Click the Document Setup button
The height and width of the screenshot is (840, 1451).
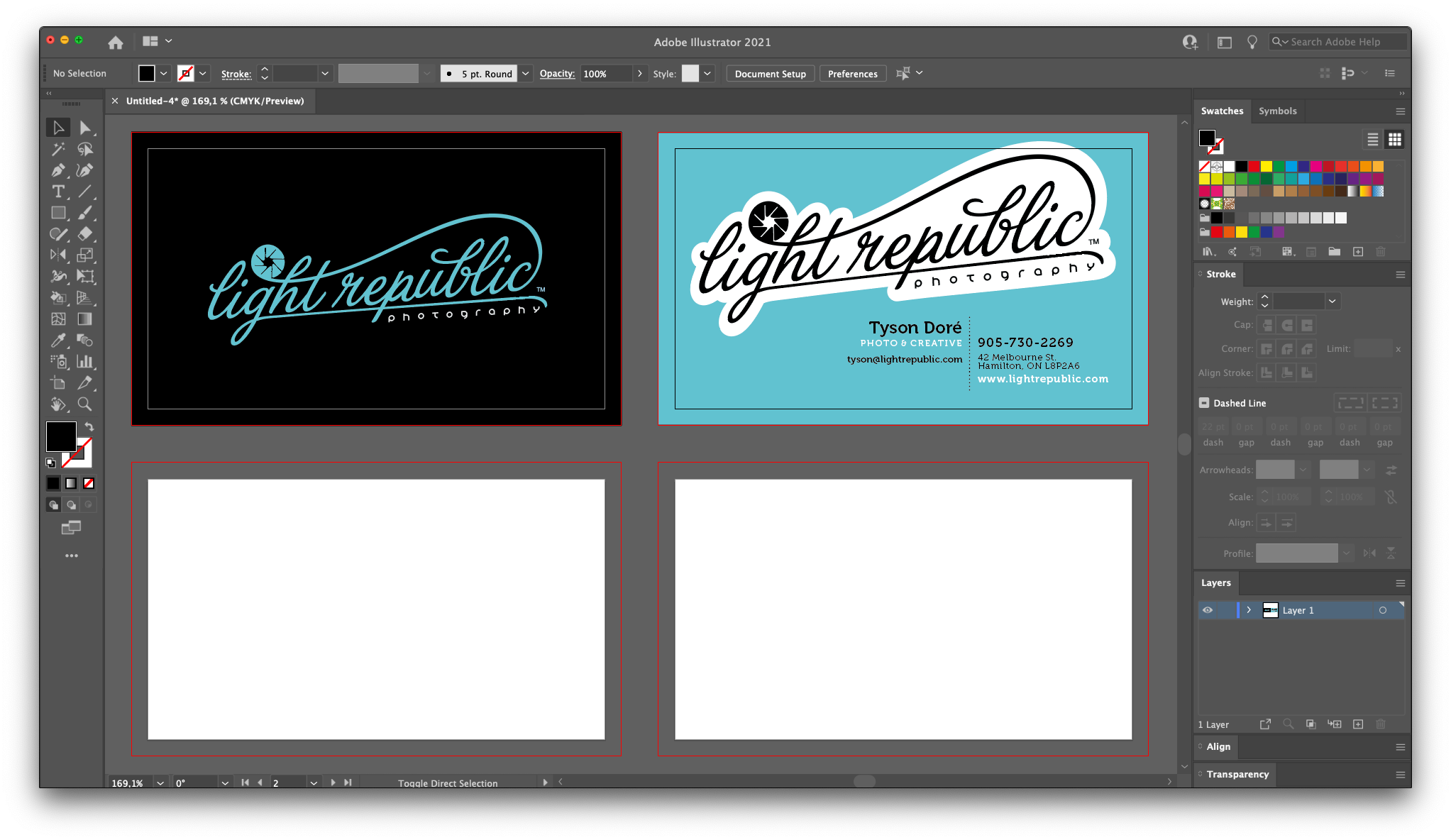pos(770,74)
